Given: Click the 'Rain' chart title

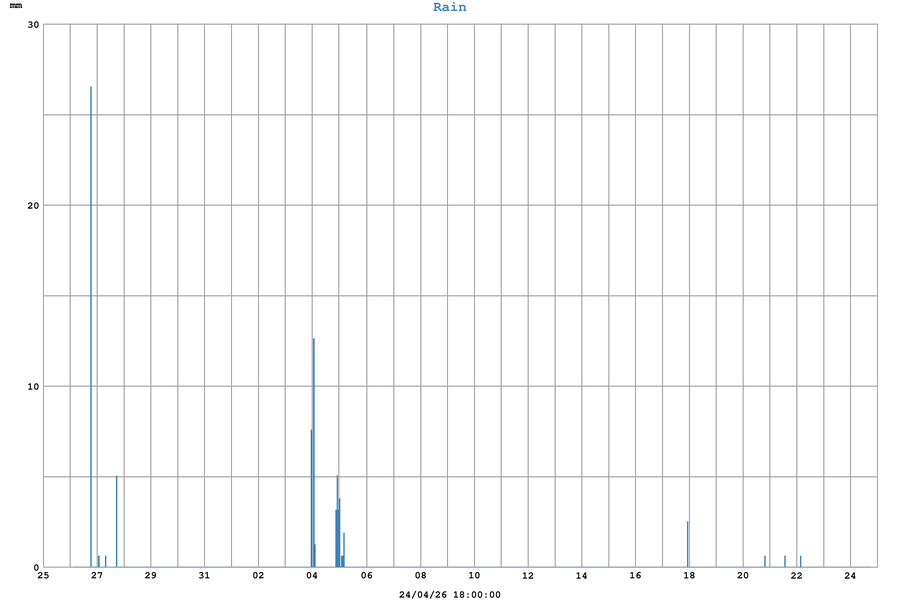Looking at the screenshot, I should coord(449,7).
